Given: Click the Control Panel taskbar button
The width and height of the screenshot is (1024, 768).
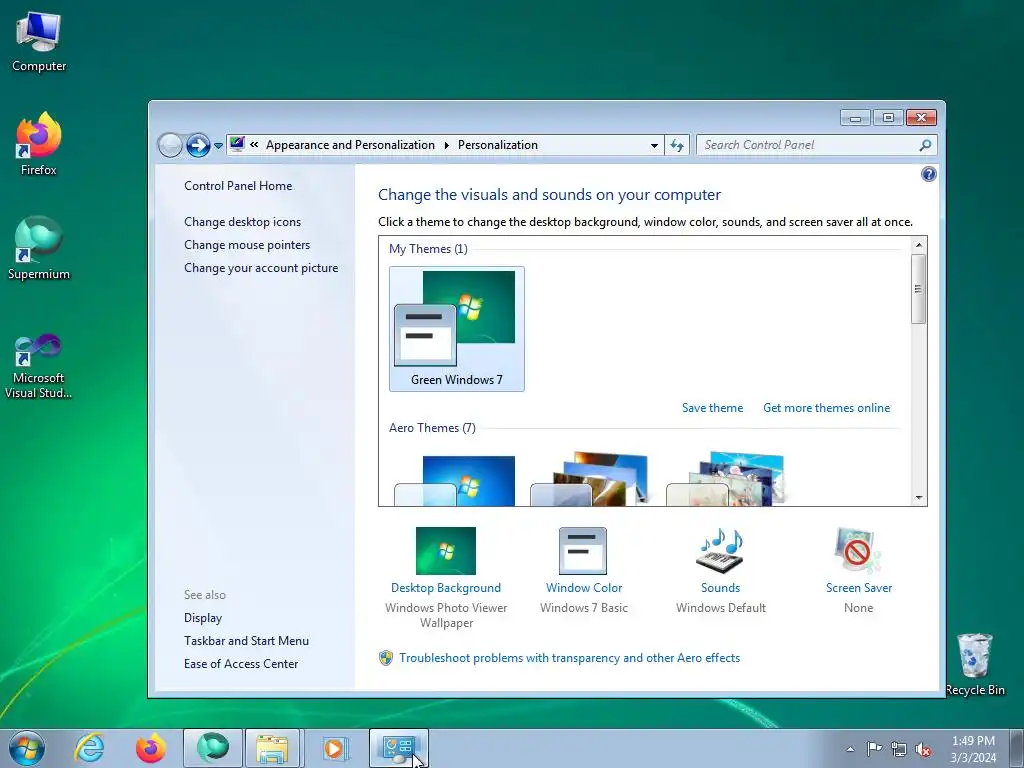Looking at the screenshot, I should point(398,748).
